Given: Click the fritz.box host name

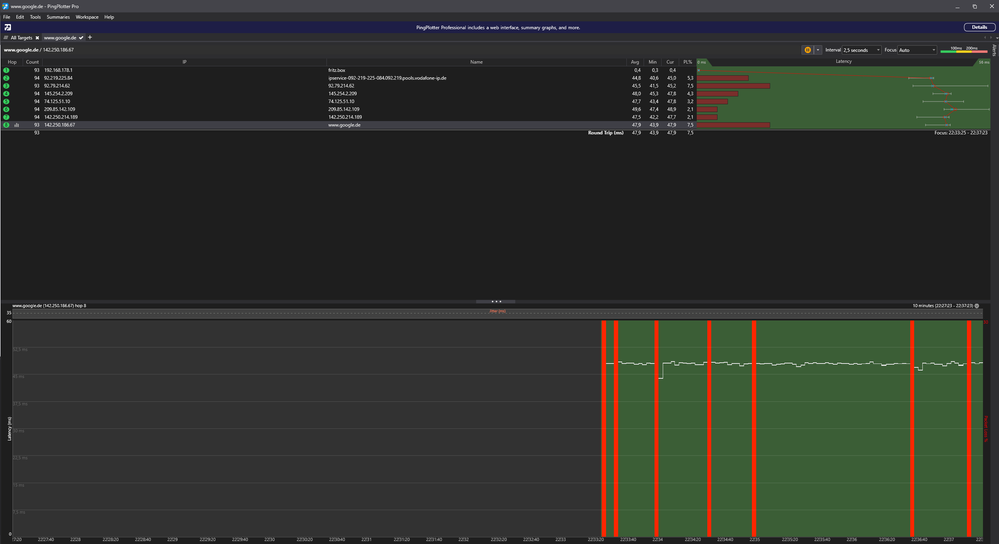Looking at the screenshot, I should [x=336, y=70].
